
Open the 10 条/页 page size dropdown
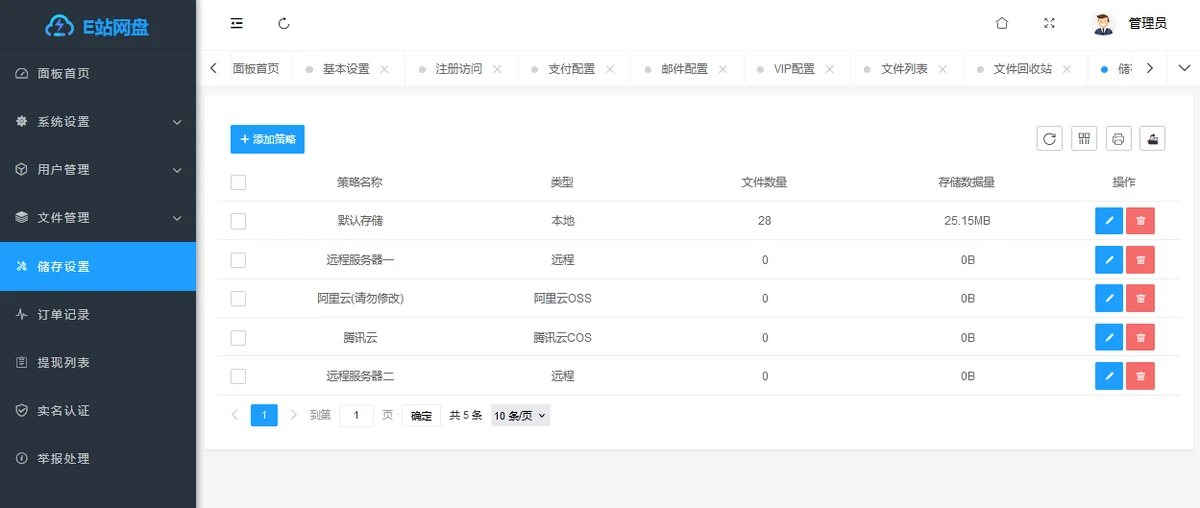(520, 415)
